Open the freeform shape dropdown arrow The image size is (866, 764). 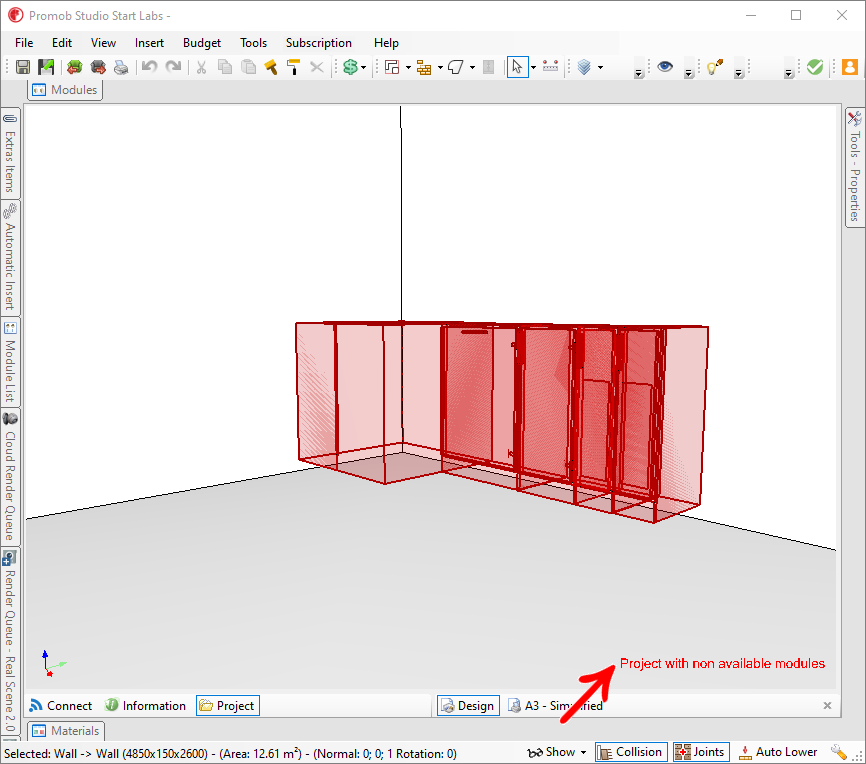tap(472, 68)
